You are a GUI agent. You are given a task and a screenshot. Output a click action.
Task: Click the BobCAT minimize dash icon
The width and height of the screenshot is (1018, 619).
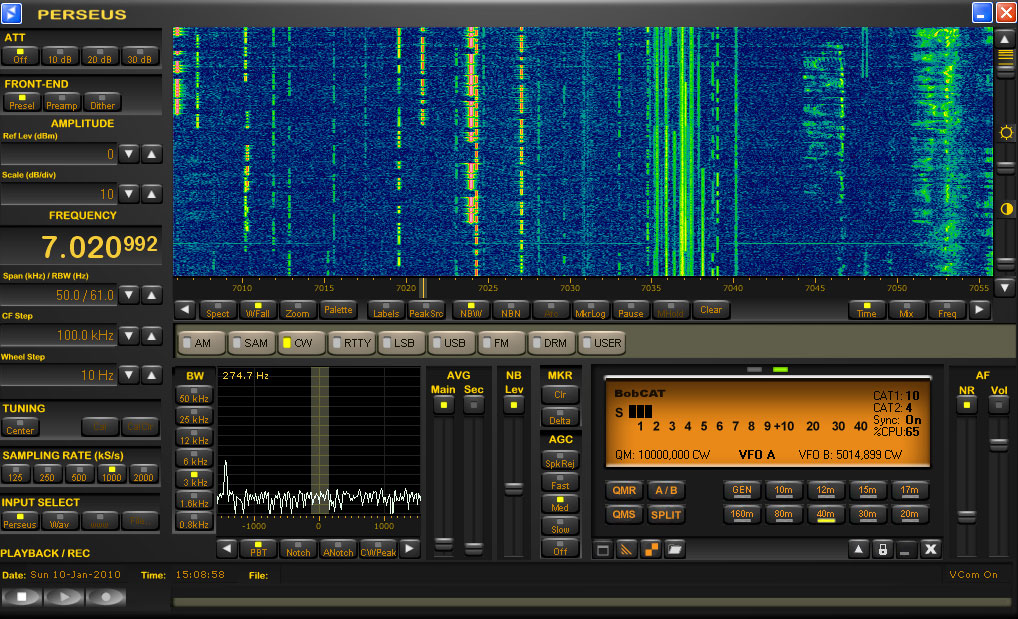tap(905, 550)
